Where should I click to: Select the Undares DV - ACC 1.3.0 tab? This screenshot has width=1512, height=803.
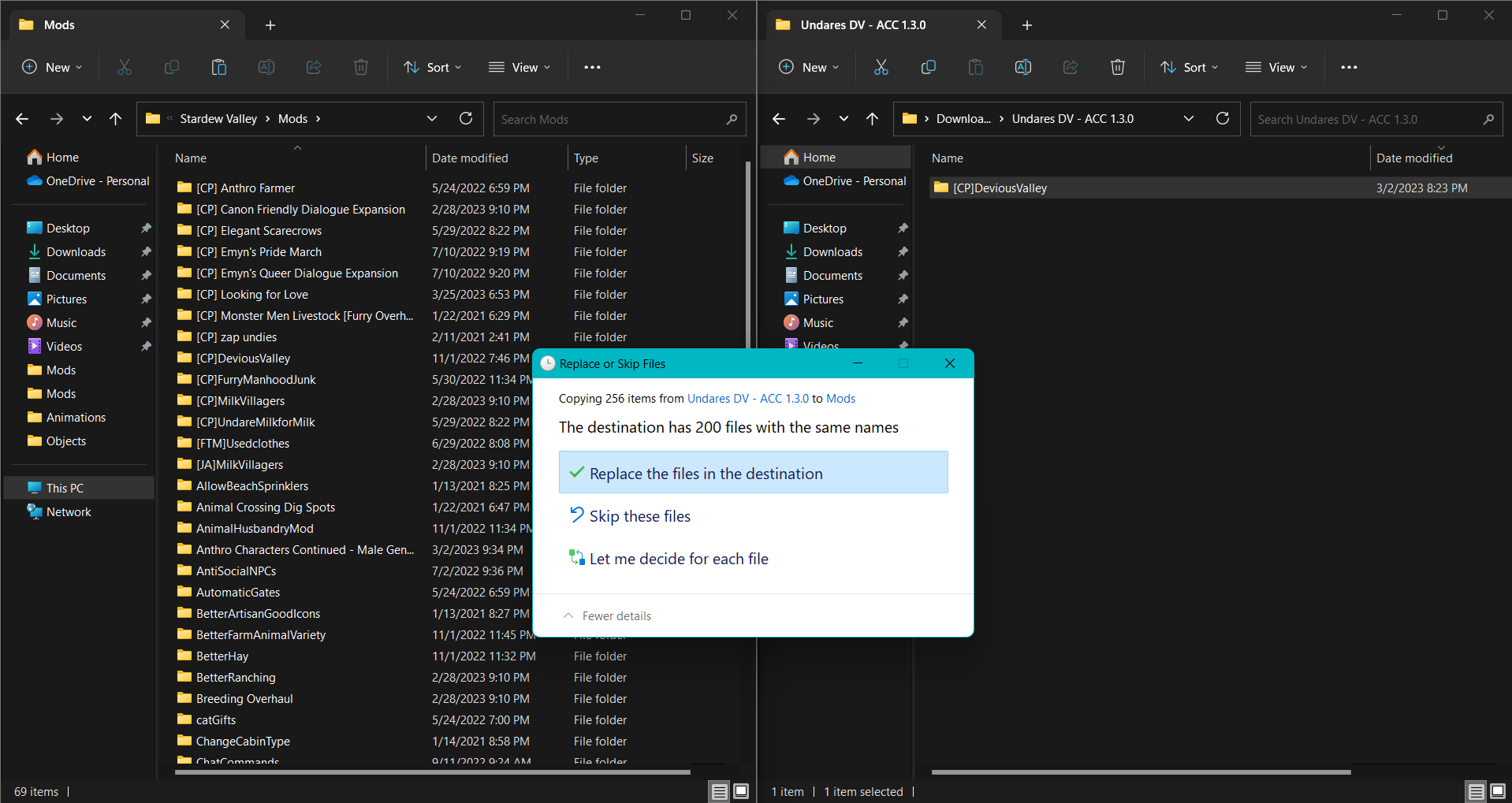883,25
